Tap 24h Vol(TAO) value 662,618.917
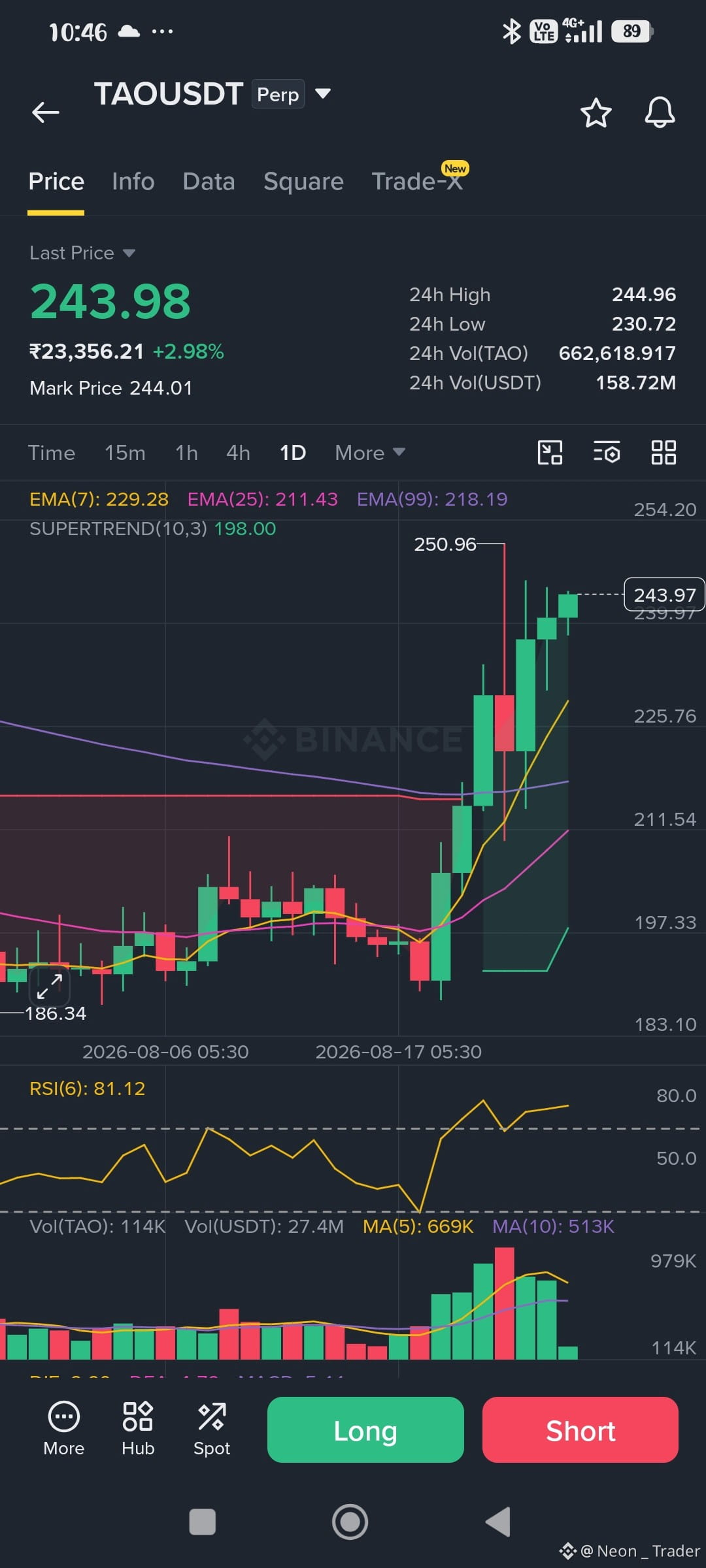706x1568 pixels. (x=617, y=353)
